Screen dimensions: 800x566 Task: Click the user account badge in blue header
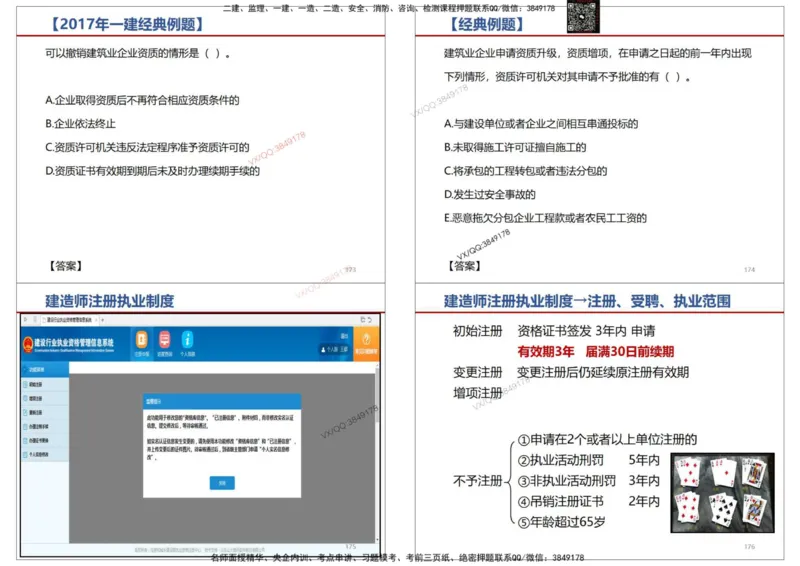click(334, 350)
